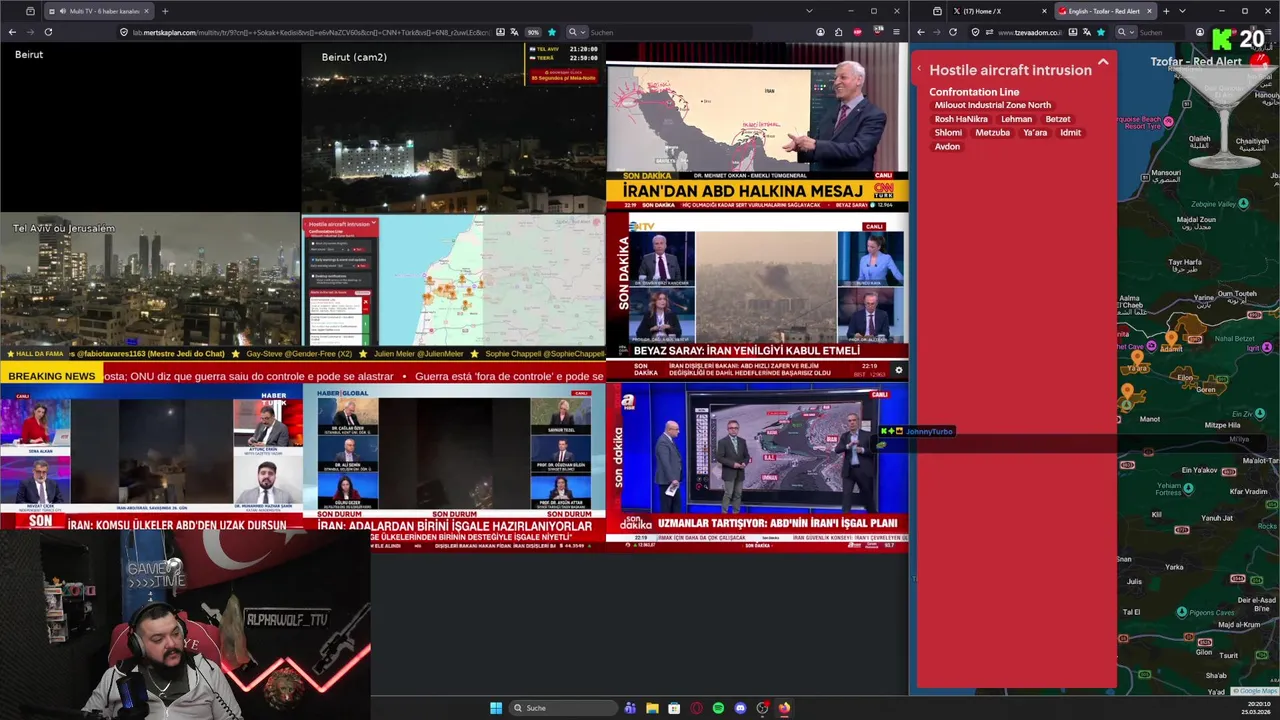This screenshot has width=1280, height=720.
Task: Select the Idmit location chip
Action: pyautogui.click(x=1071, y=133)
